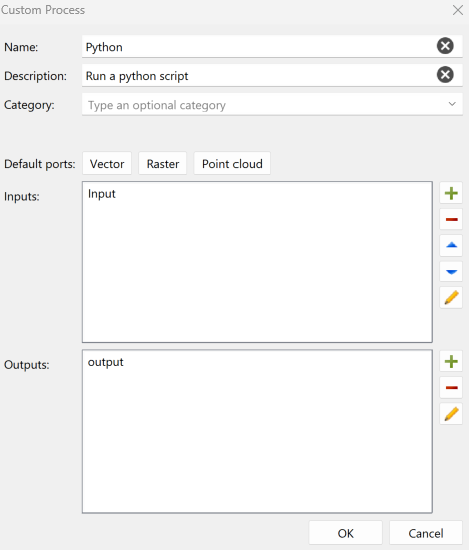Viewport: 470px width, 550px height.
Task: Select the 'Input' item in Inputs list
Action: coord(101,194)
